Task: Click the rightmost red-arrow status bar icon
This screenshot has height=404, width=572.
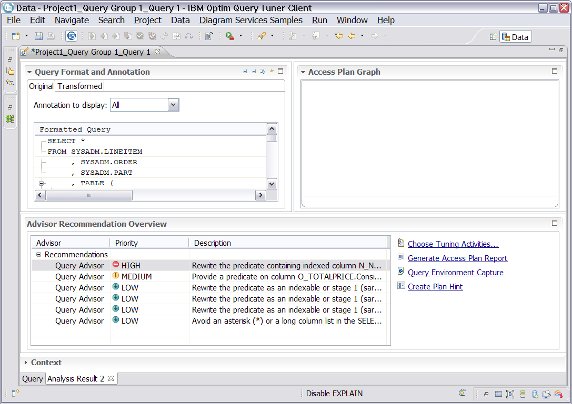Action: click(x=559, y=394)
